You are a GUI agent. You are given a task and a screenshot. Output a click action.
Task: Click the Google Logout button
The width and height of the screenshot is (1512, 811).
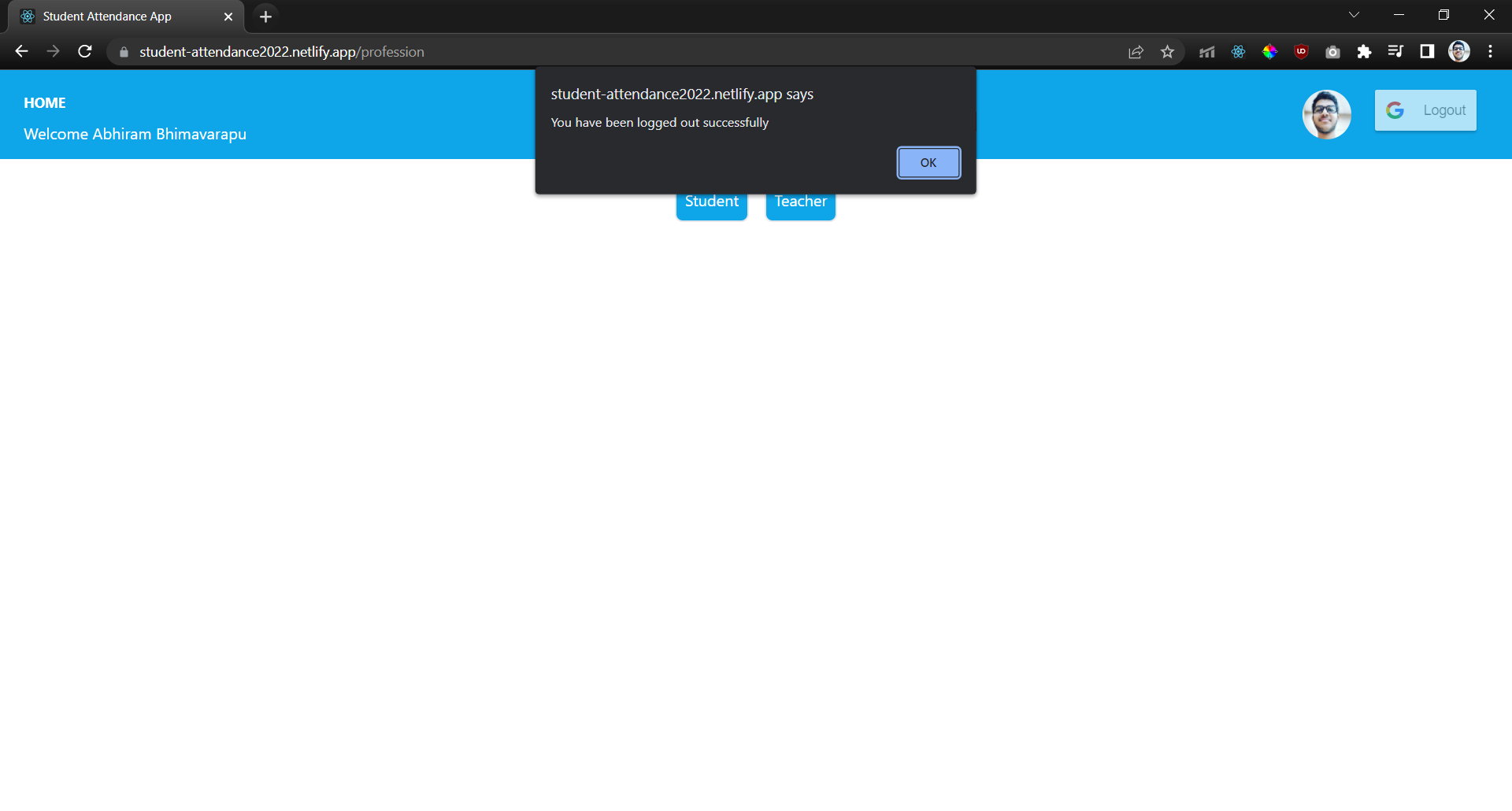[x=1425, y=110]
